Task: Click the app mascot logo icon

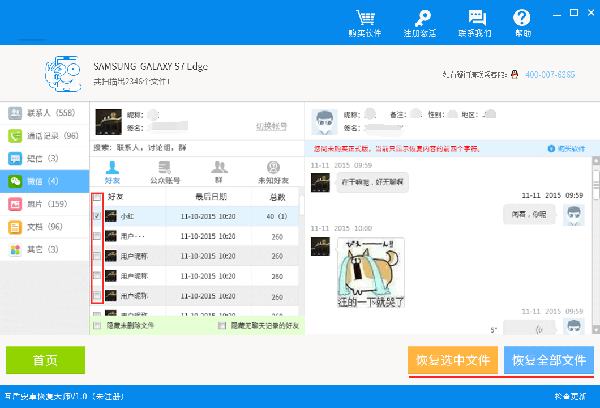Action: pyautogui.click(x=63, y=73)
